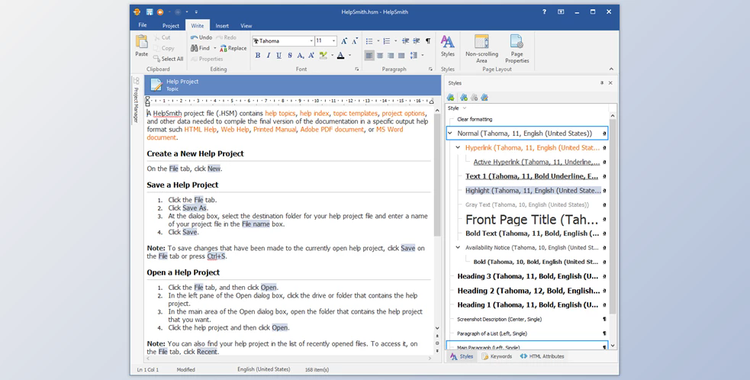The image size is (750, 380).
Task: Align paragraph right
Action: 391,56
